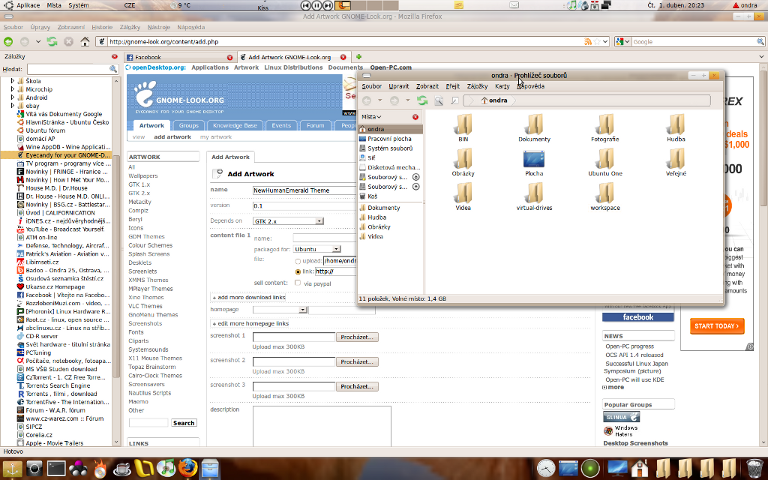
Task: Switch to the Facebook tab
Action: (179, 57)
